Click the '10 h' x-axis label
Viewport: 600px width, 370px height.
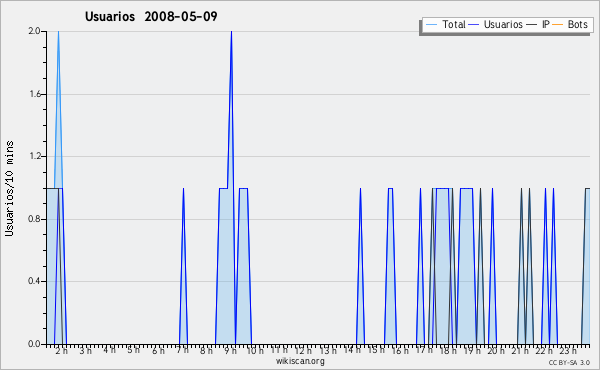[255, 350]
